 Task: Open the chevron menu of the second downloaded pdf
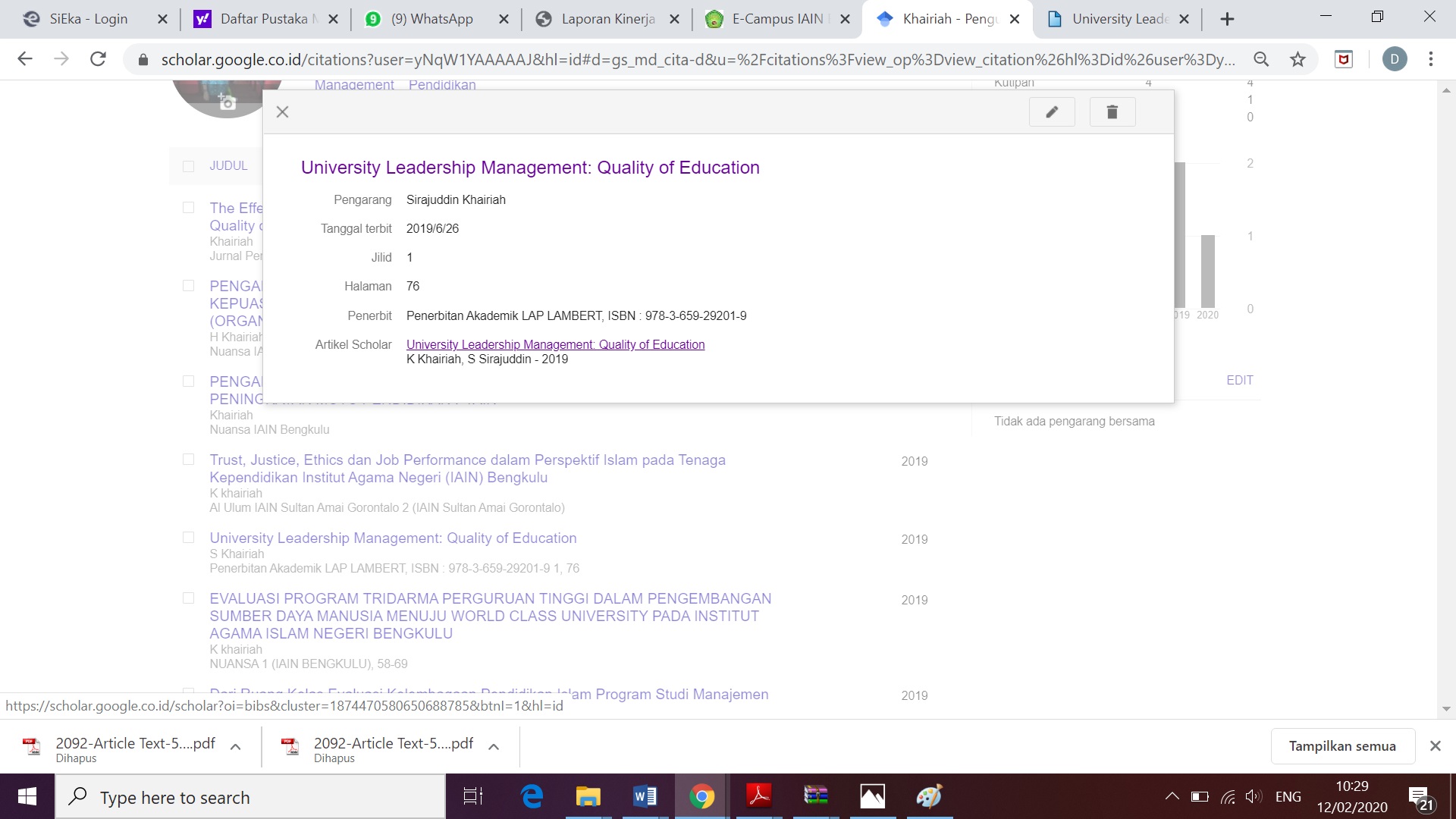pos(494,746)
